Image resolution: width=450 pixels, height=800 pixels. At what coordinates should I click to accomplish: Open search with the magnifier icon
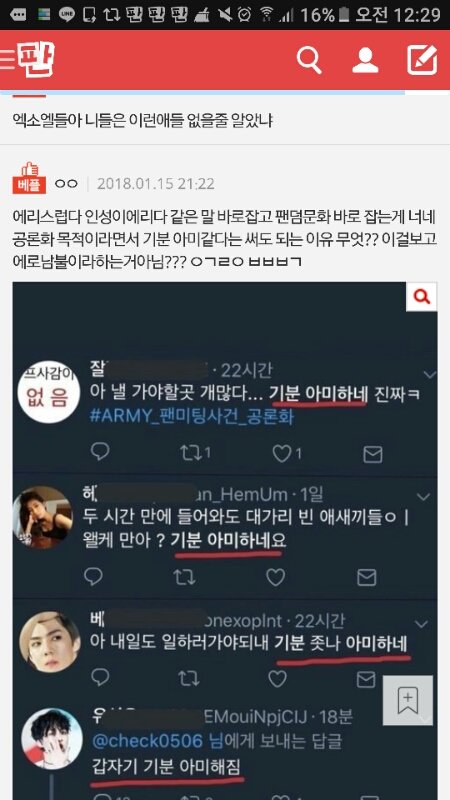[309, 61]
